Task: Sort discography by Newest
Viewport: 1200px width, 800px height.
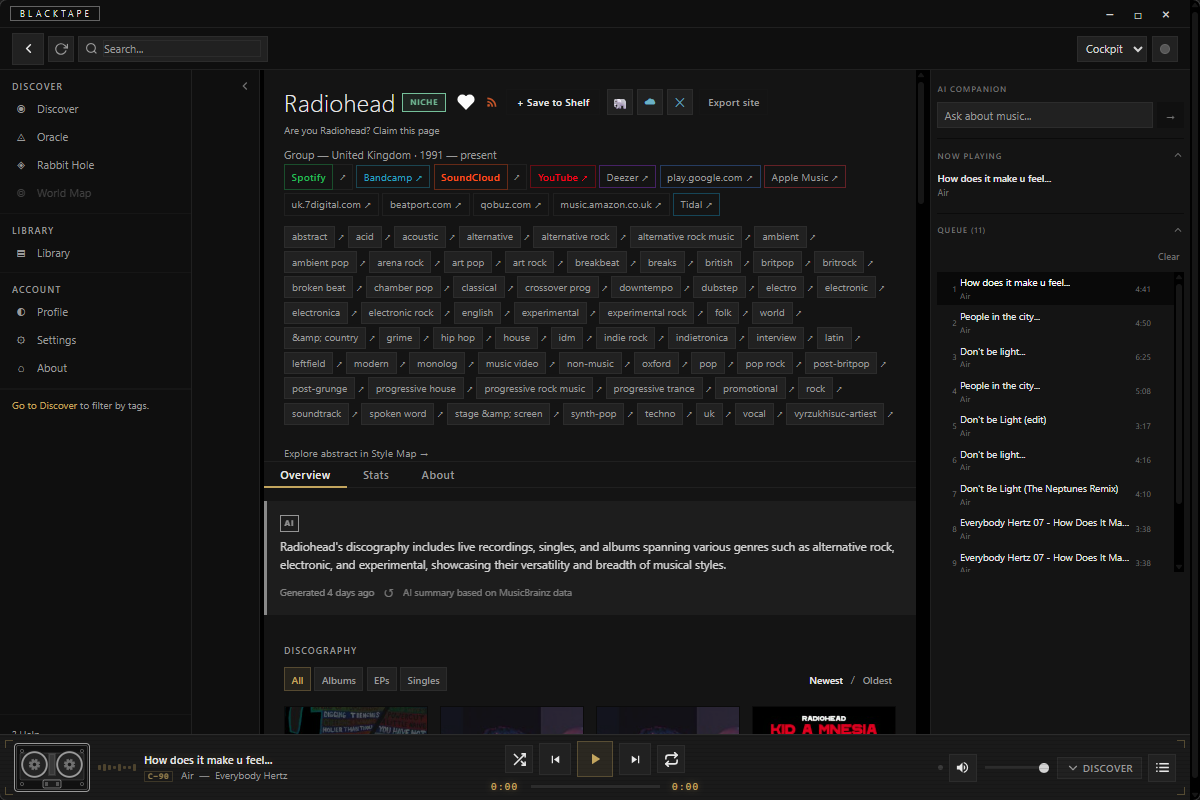Action: tap(826, 680)
